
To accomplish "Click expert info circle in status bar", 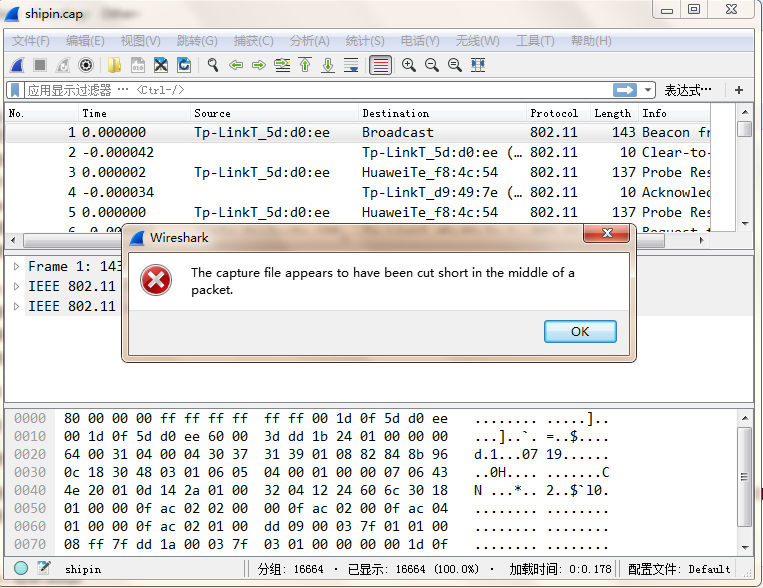I will click(21, 568).
